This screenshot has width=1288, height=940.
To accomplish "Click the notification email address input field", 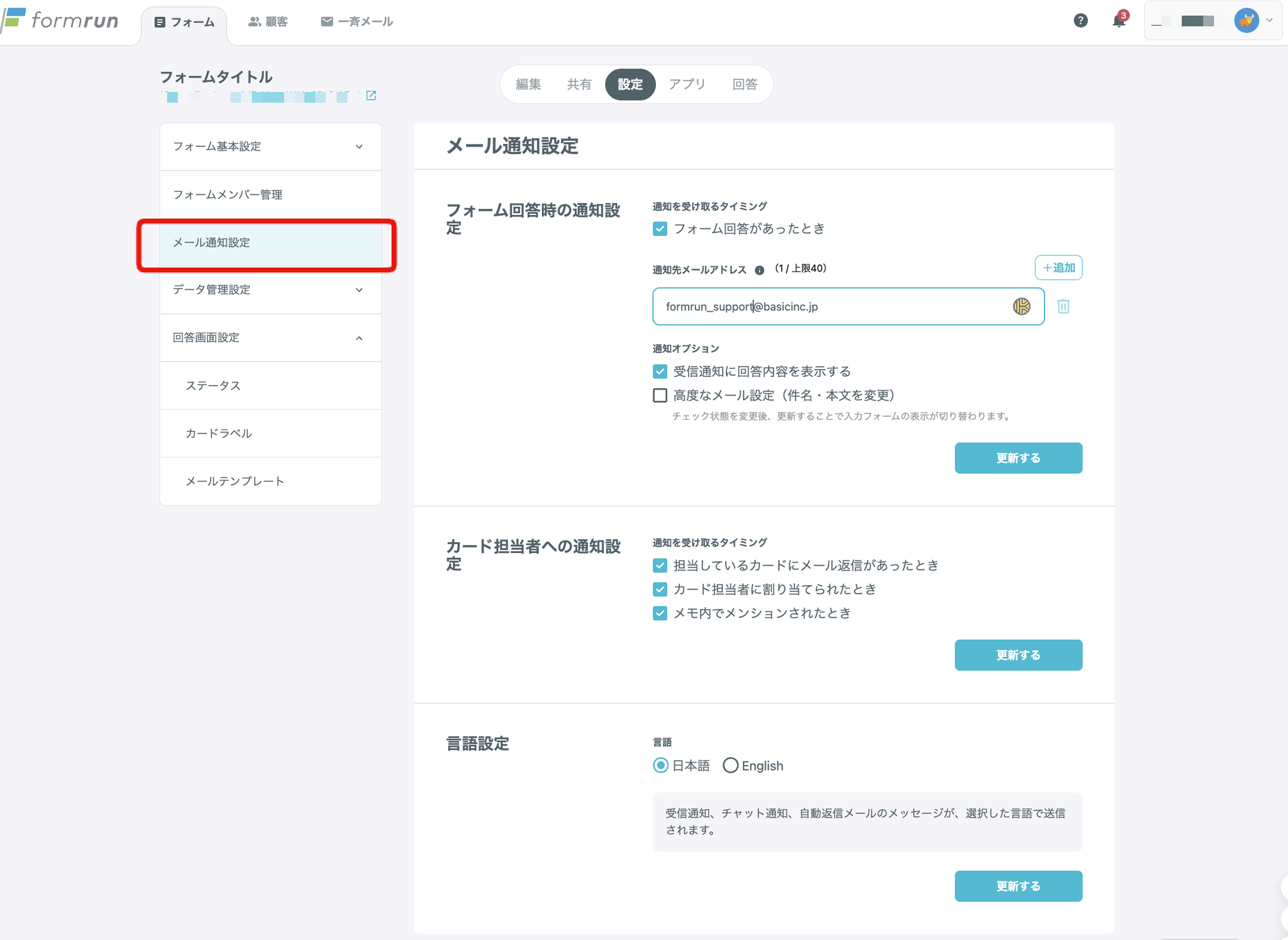I will coord(830,306).
